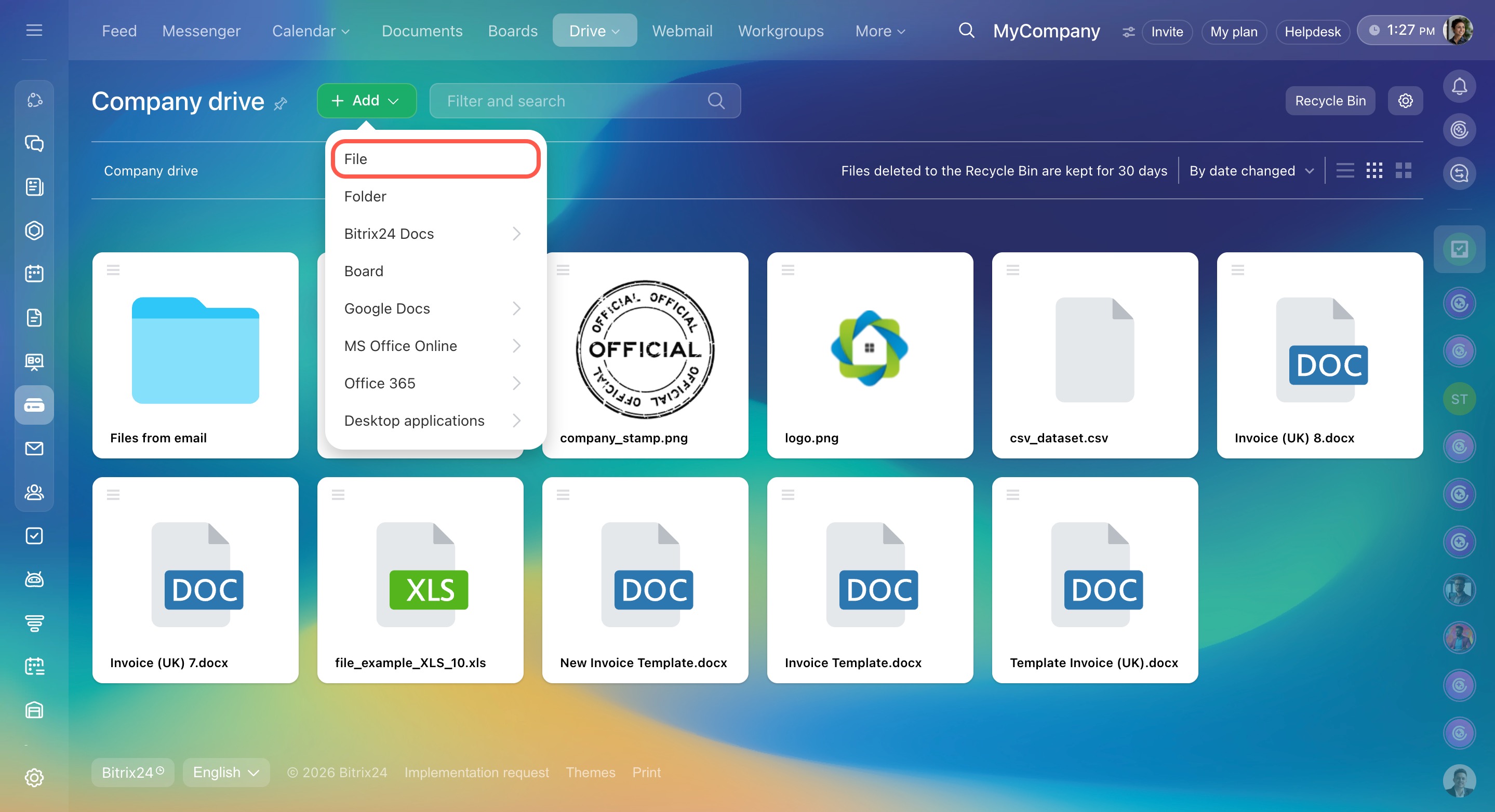1495x812 pixels.
Task: Open the company_stamp.png thumbnail
Action: pyautogui.click(x=645, y=350)
